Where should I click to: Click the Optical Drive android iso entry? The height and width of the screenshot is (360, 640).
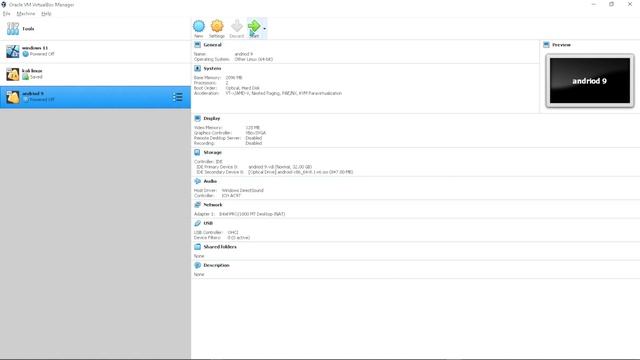(300, 172)
